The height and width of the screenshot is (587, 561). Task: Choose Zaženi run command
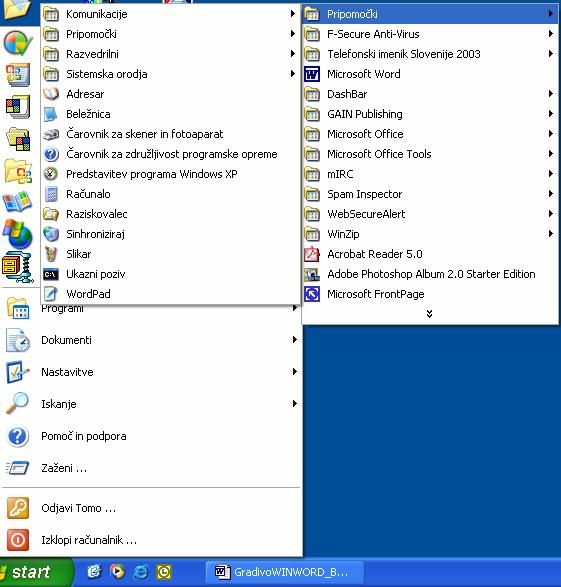click(151, 468)
